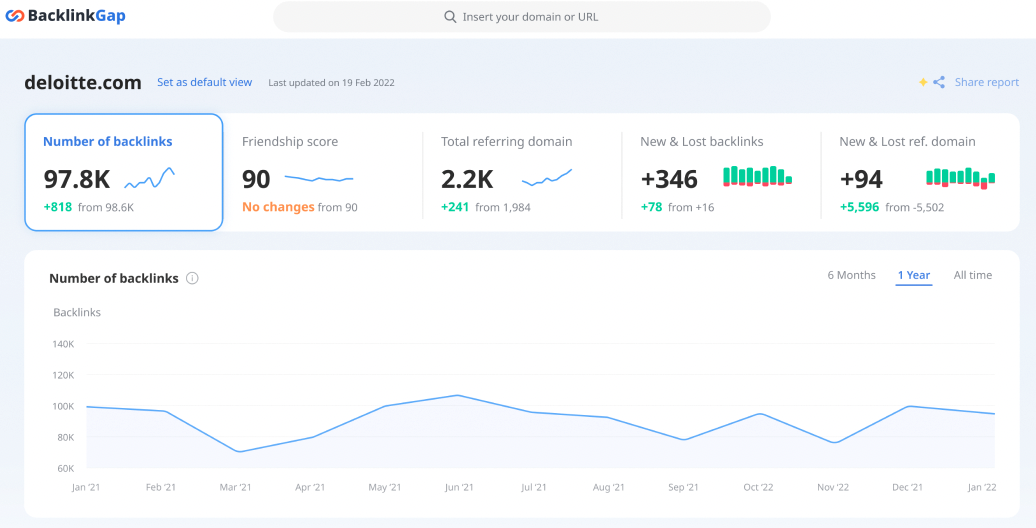Select the New & Lost backlinks card

click(721, 172)
